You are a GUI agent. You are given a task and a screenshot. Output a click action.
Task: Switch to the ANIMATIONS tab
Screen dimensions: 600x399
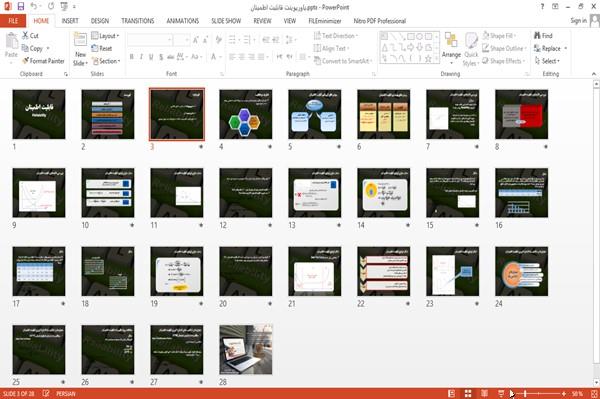pyautogui.click(x=183, y=21)
